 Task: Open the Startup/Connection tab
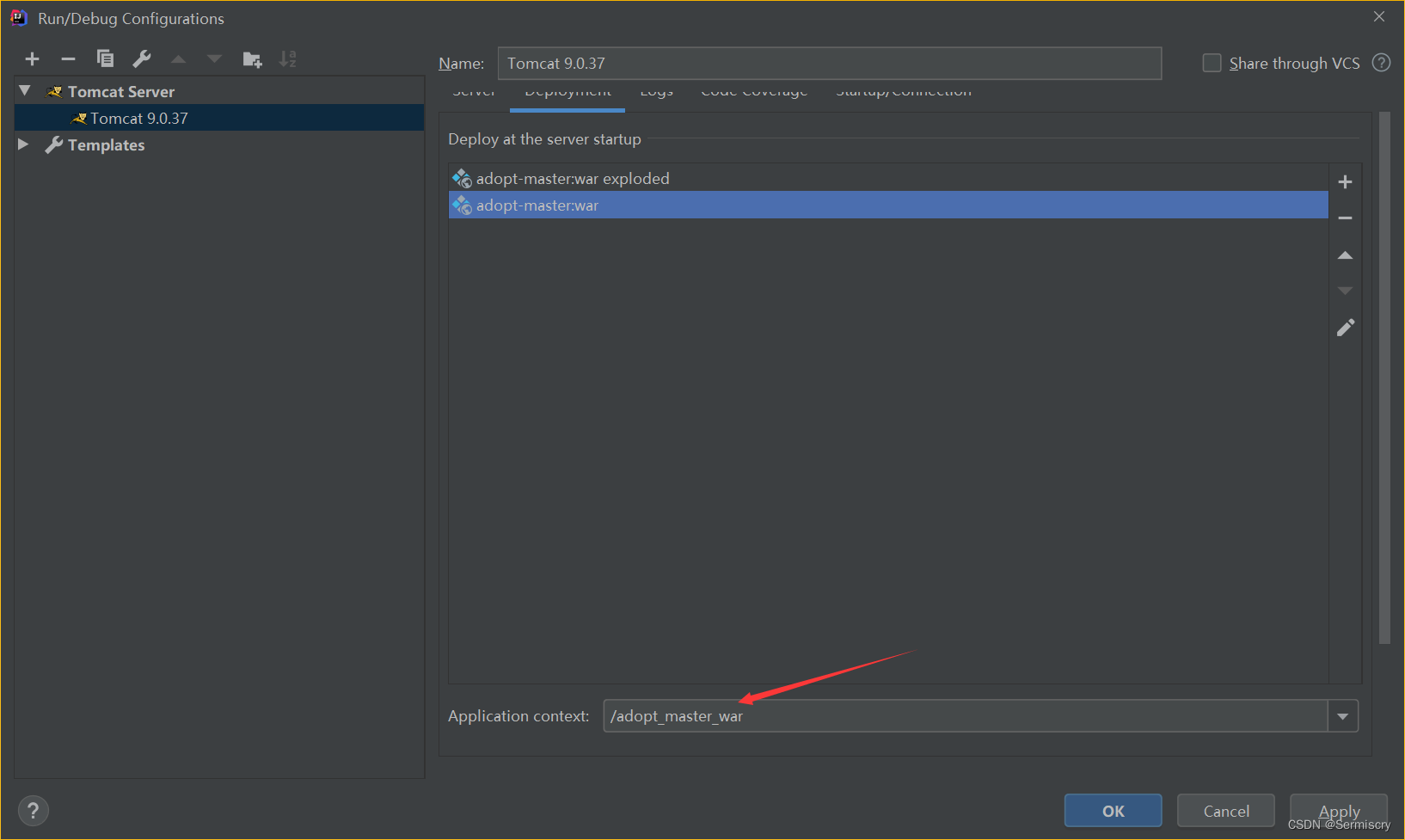tap(904, 93)
